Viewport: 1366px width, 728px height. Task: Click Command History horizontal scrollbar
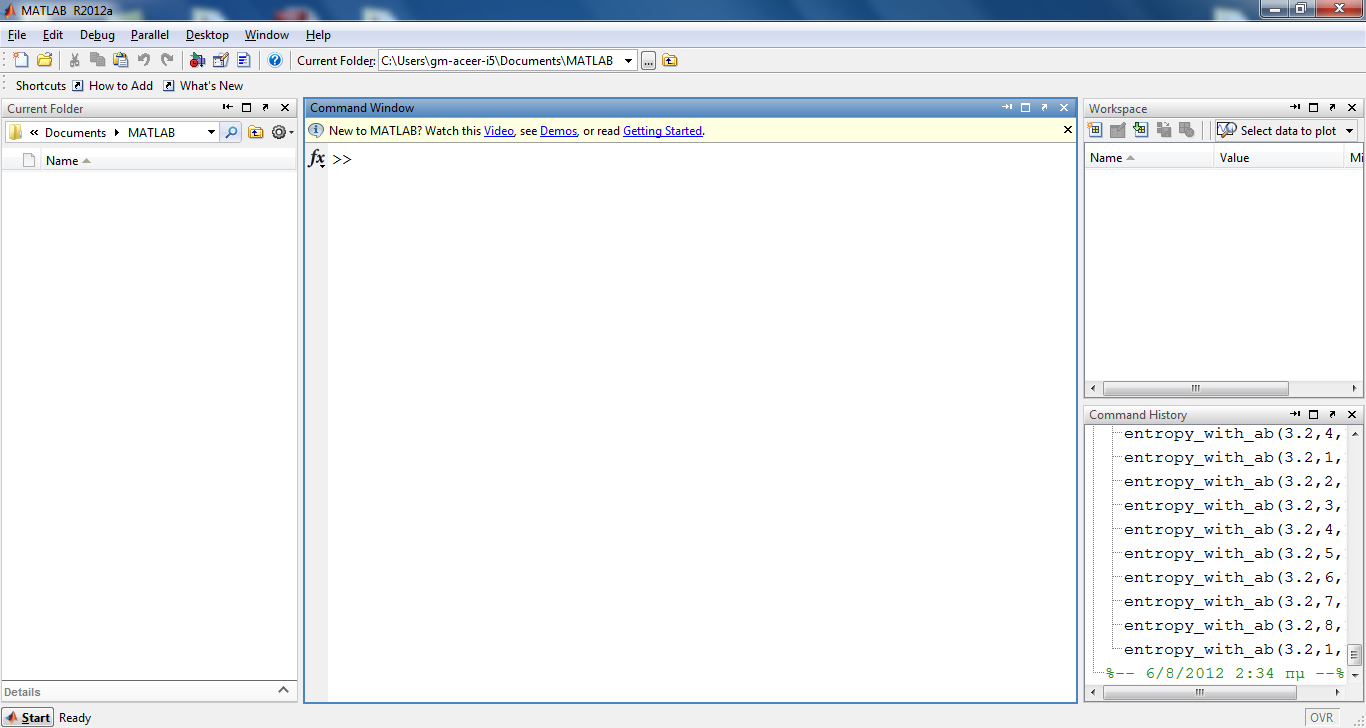pos(1202,692)
